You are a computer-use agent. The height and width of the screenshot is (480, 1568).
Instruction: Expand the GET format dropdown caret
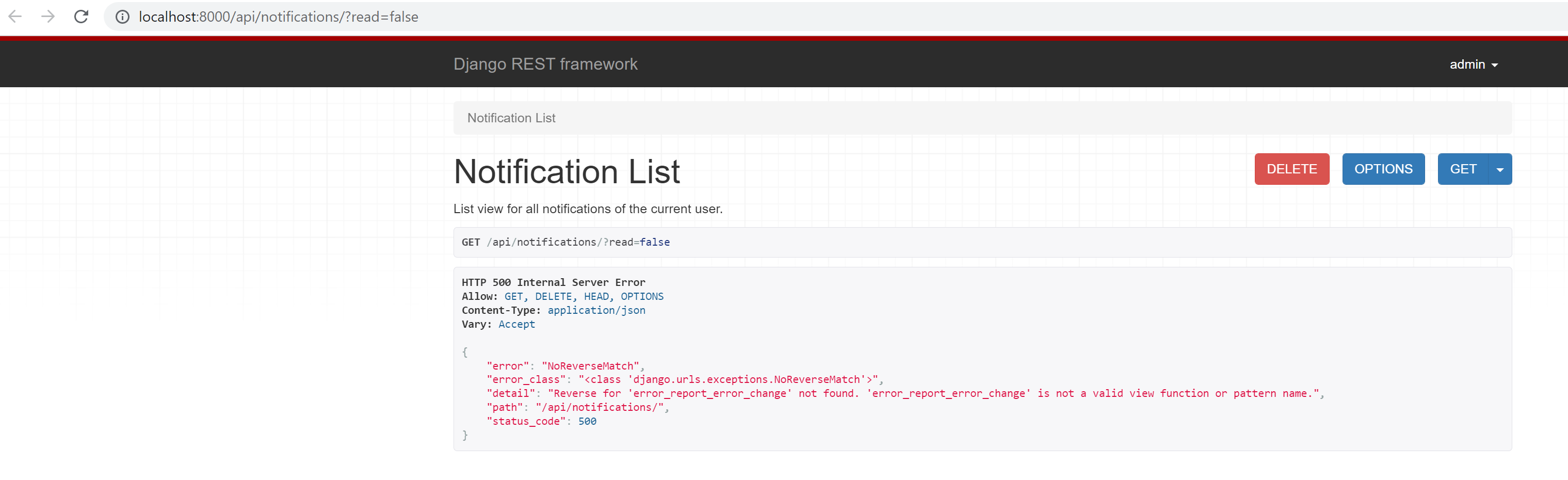click(1500, 169)
